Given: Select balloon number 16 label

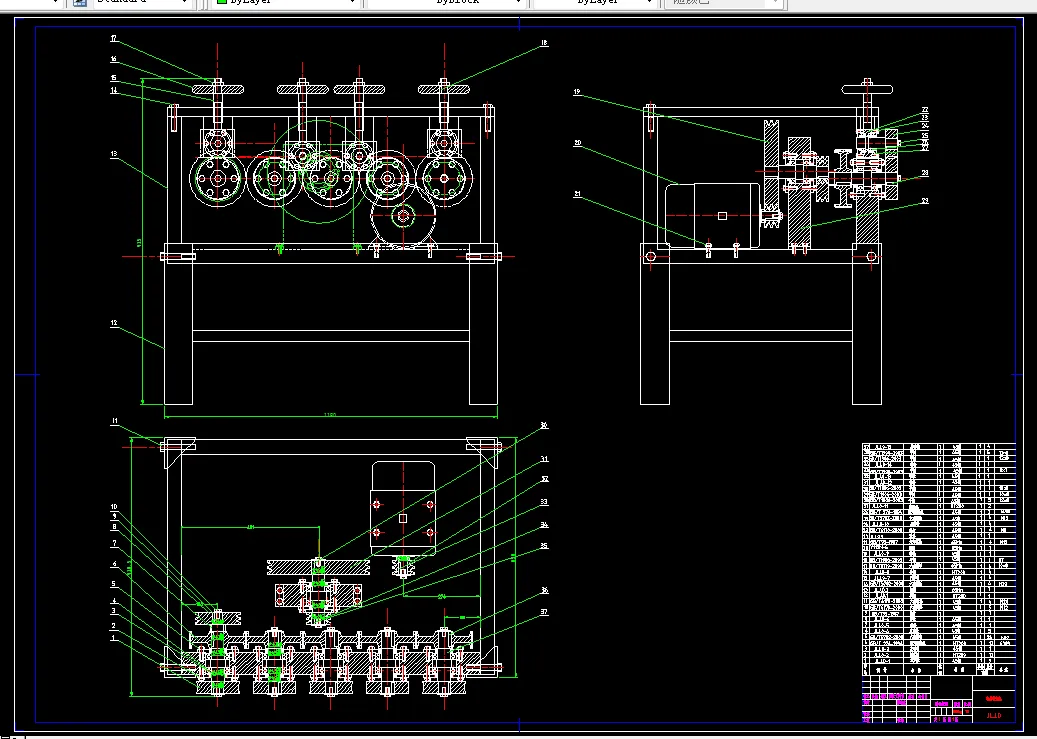Looking at the screenshot, I should point(114,59).
